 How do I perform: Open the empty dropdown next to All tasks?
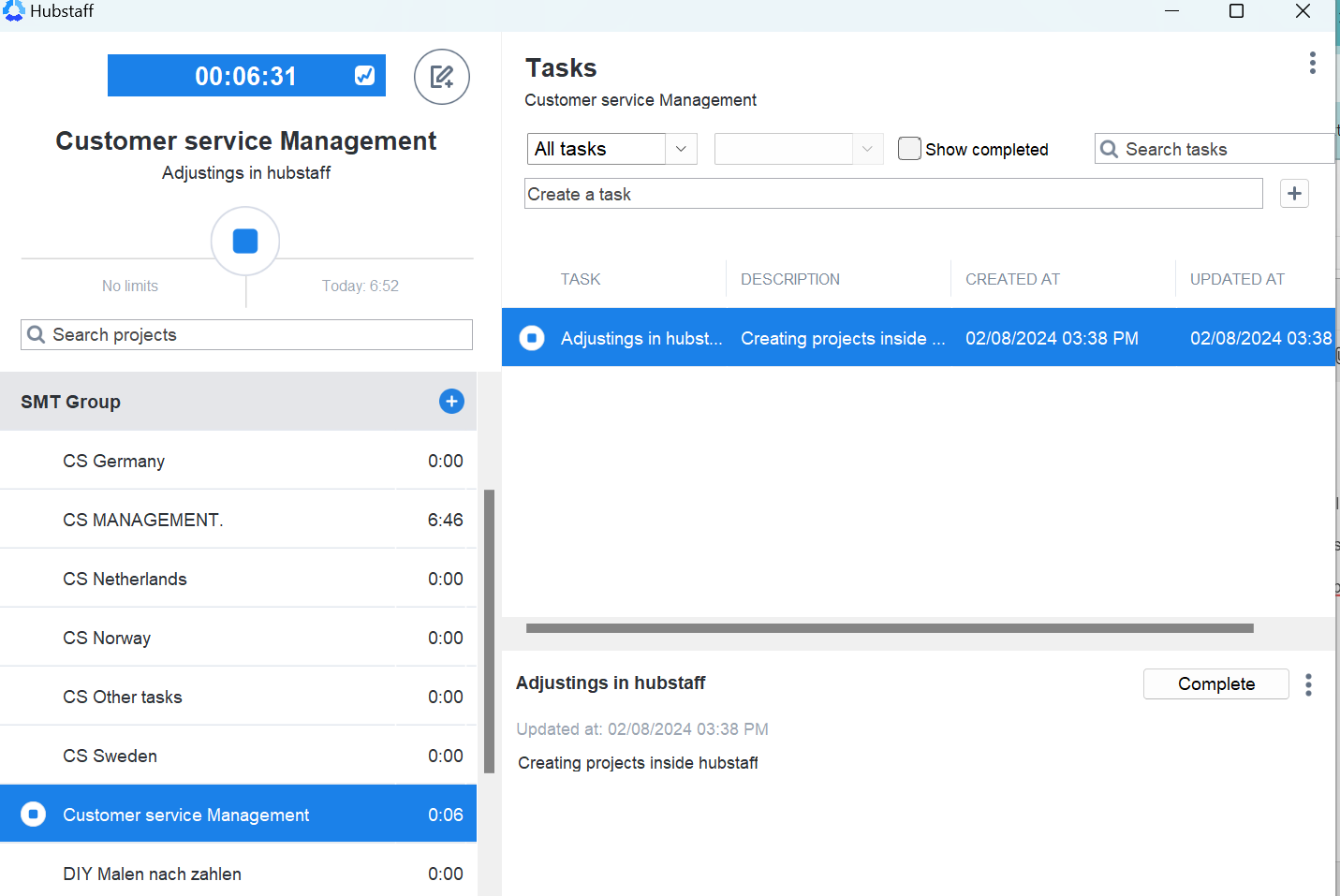(798, 149)
